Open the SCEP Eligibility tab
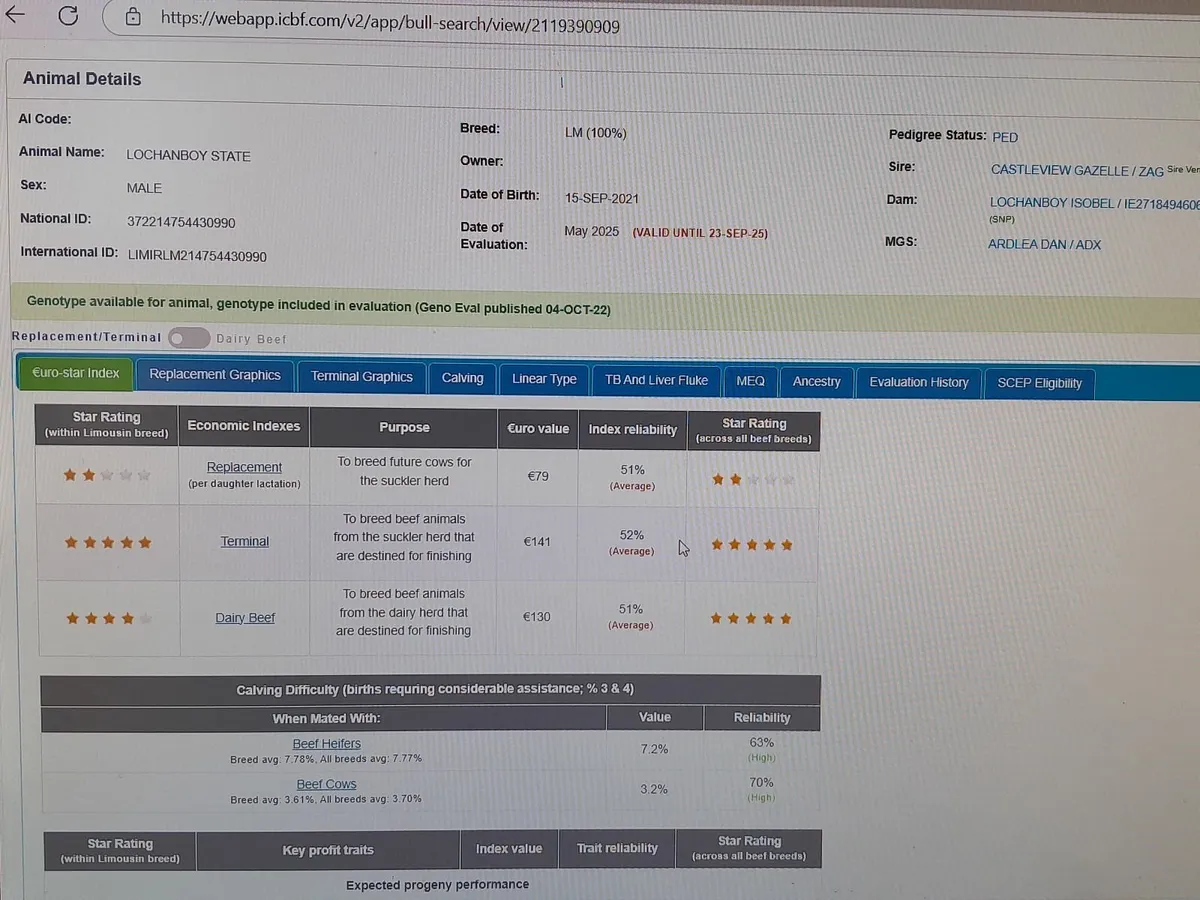The height and width of the screenshot is (900, 1200). [x=1040, y=383]
